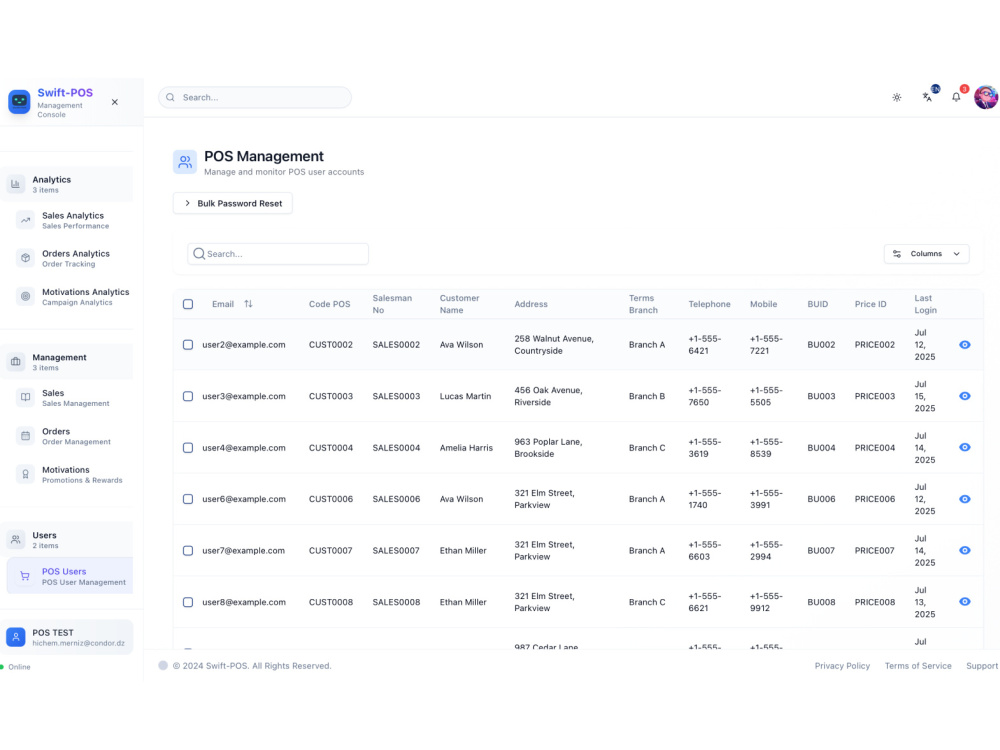Click the address '963 Poplar Lane, Brookside'
Viewport: 1000px width, 750px height.
coord(548,448)
